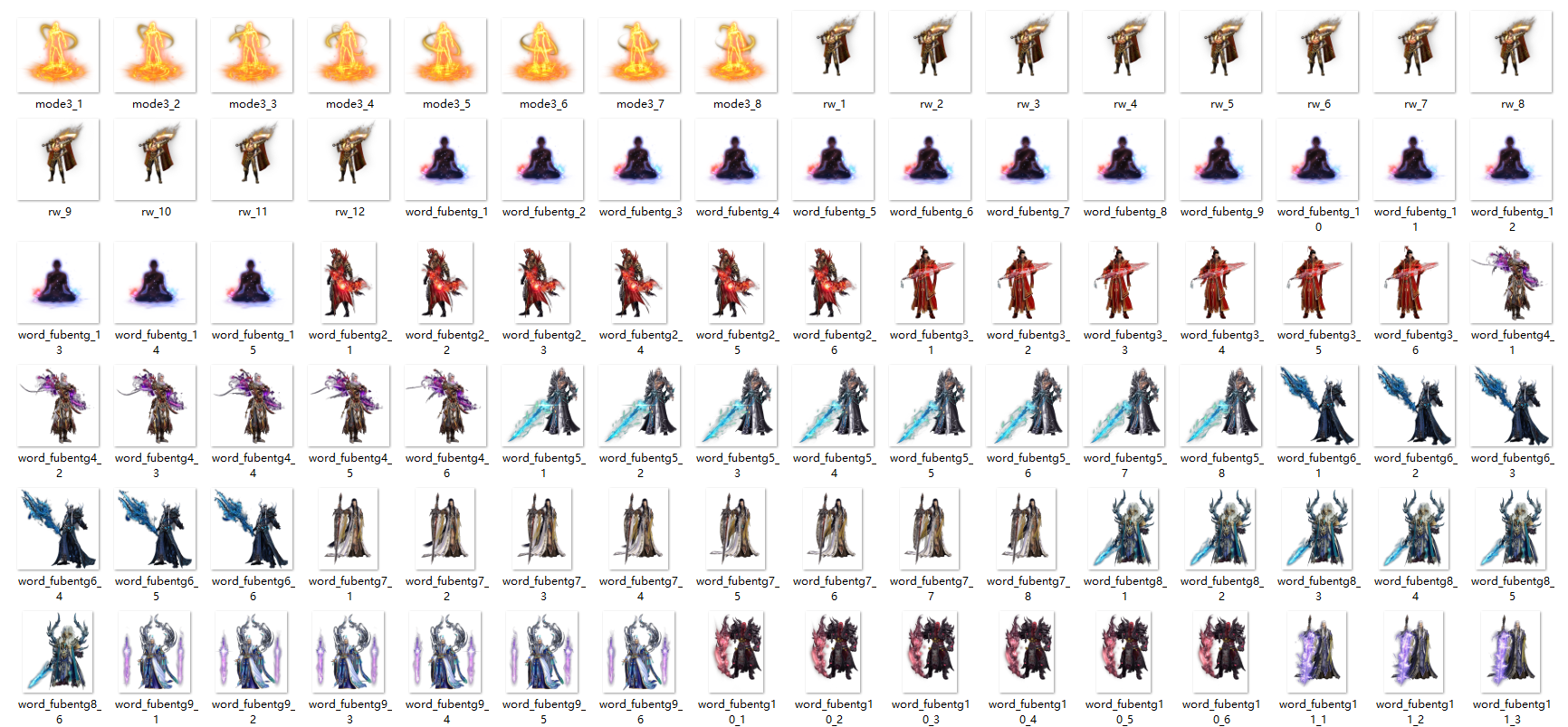This screenshot has width=1568, height=727.
Task: Select the word_fubentg7_1 gold robed thumbnail
Action: 349,529
